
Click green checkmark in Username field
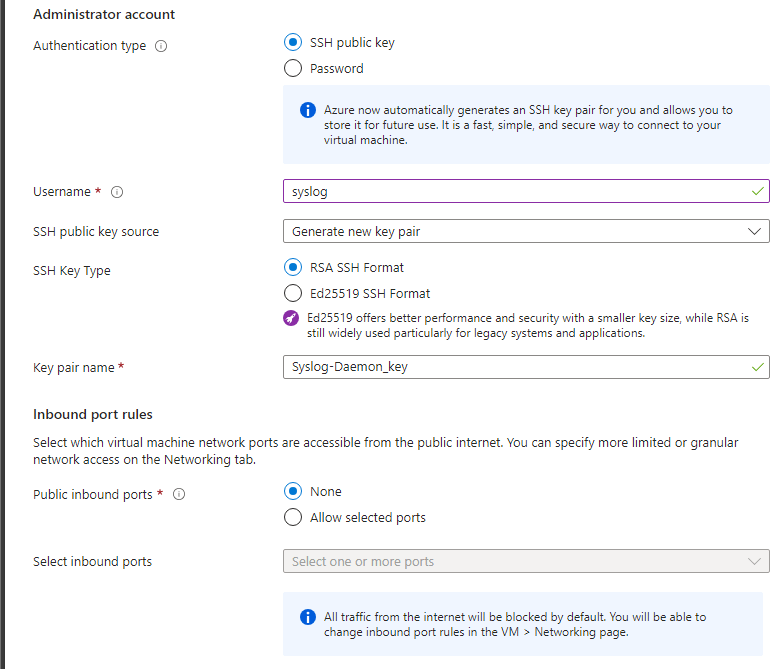click(757, 191)
